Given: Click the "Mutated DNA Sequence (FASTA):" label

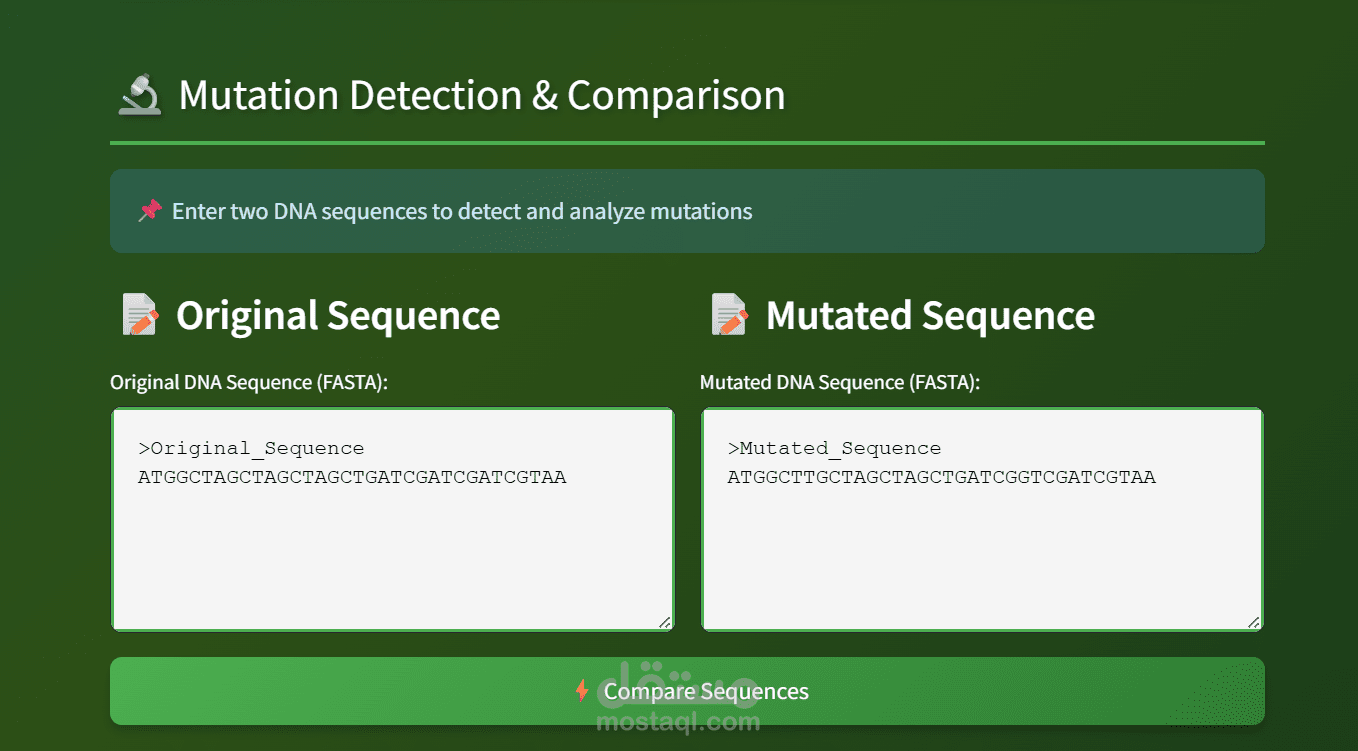Looking at the screenshot, I should click(x=840, y=383).
